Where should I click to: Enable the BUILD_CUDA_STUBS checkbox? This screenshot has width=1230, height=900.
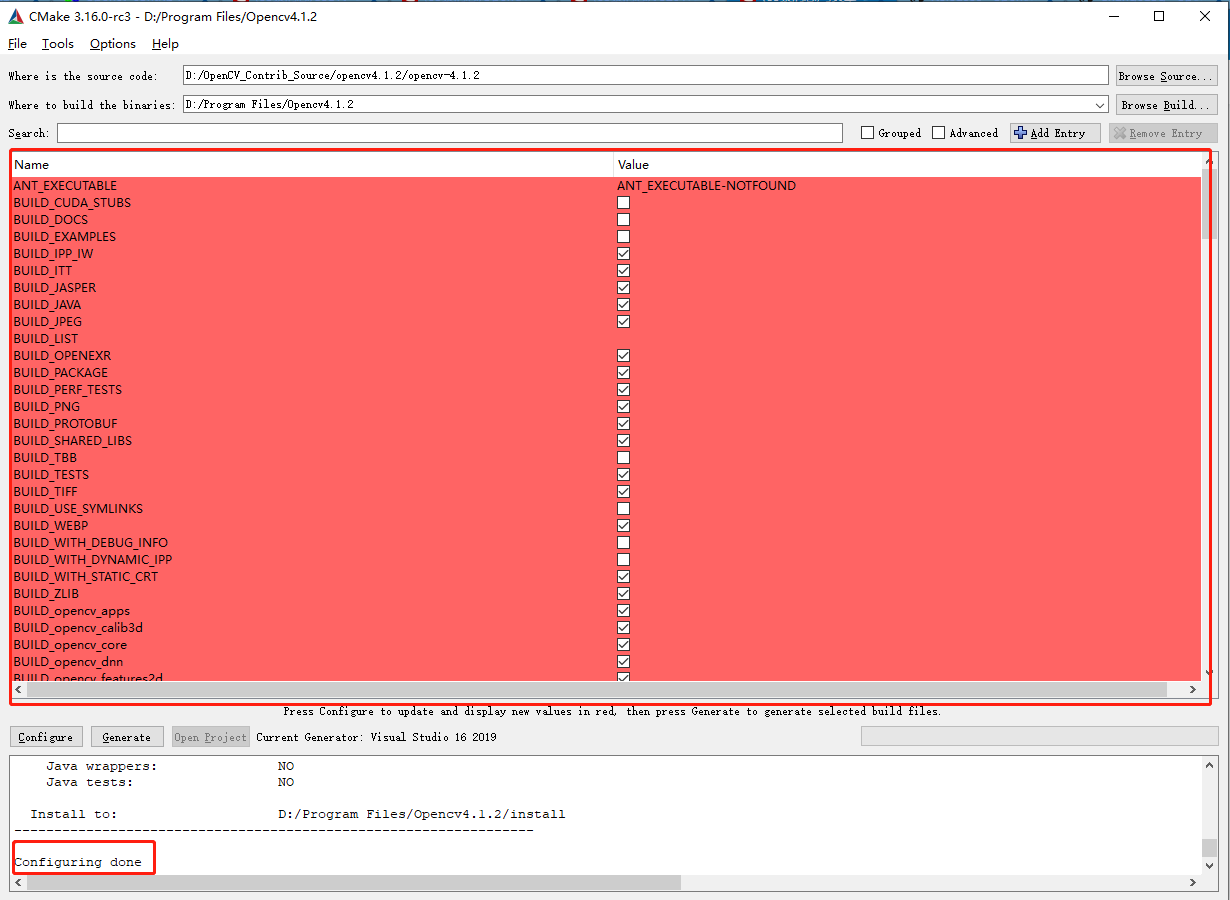point(623,202)
